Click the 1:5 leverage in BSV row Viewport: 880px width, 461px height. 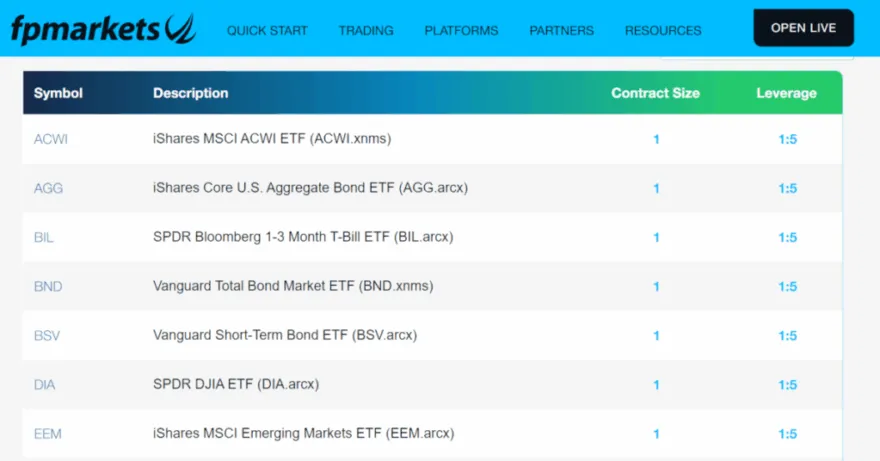point(787,336)
